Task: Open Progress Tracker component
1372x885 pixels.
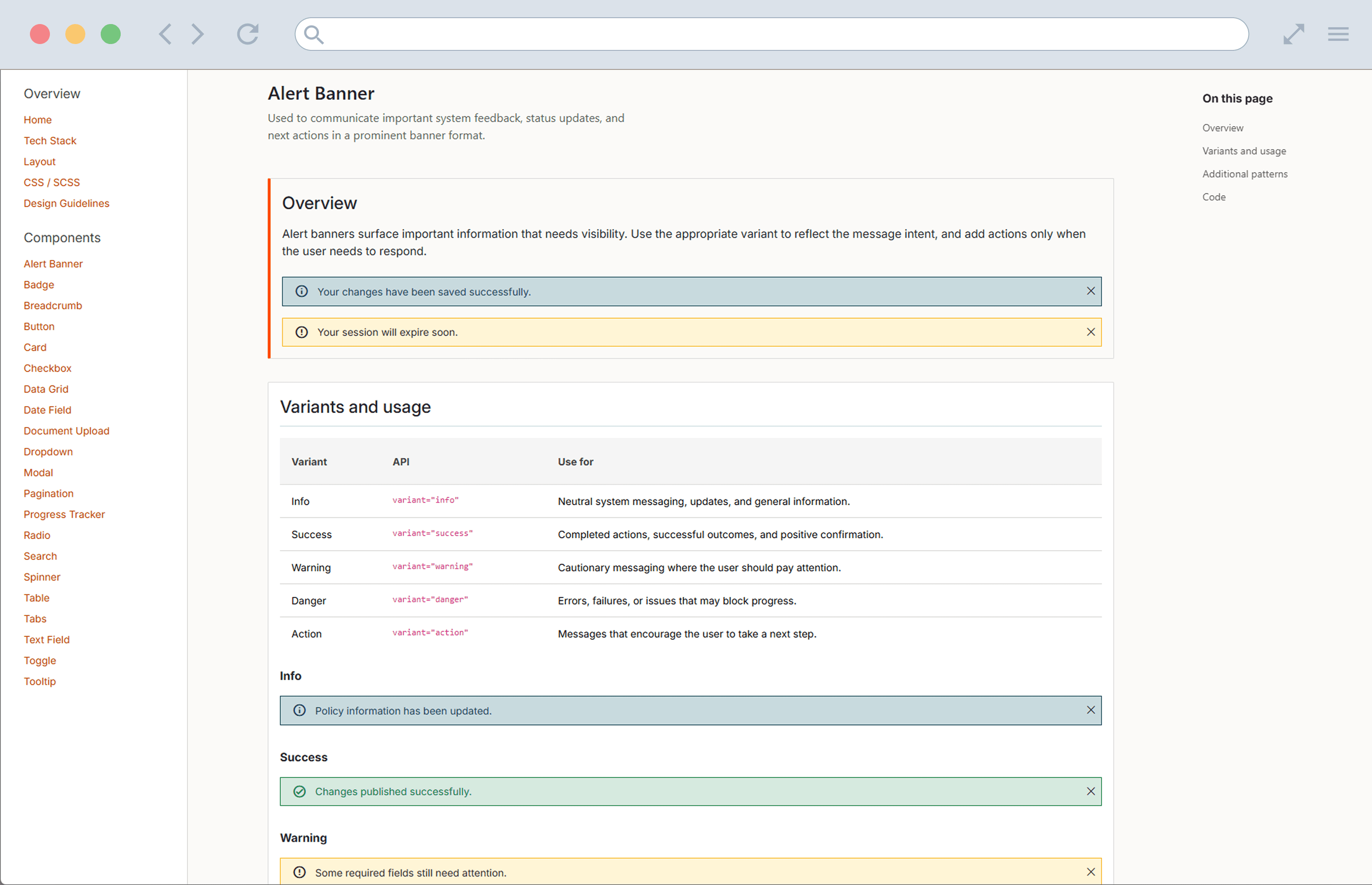Action: click(x=64, y=514)
